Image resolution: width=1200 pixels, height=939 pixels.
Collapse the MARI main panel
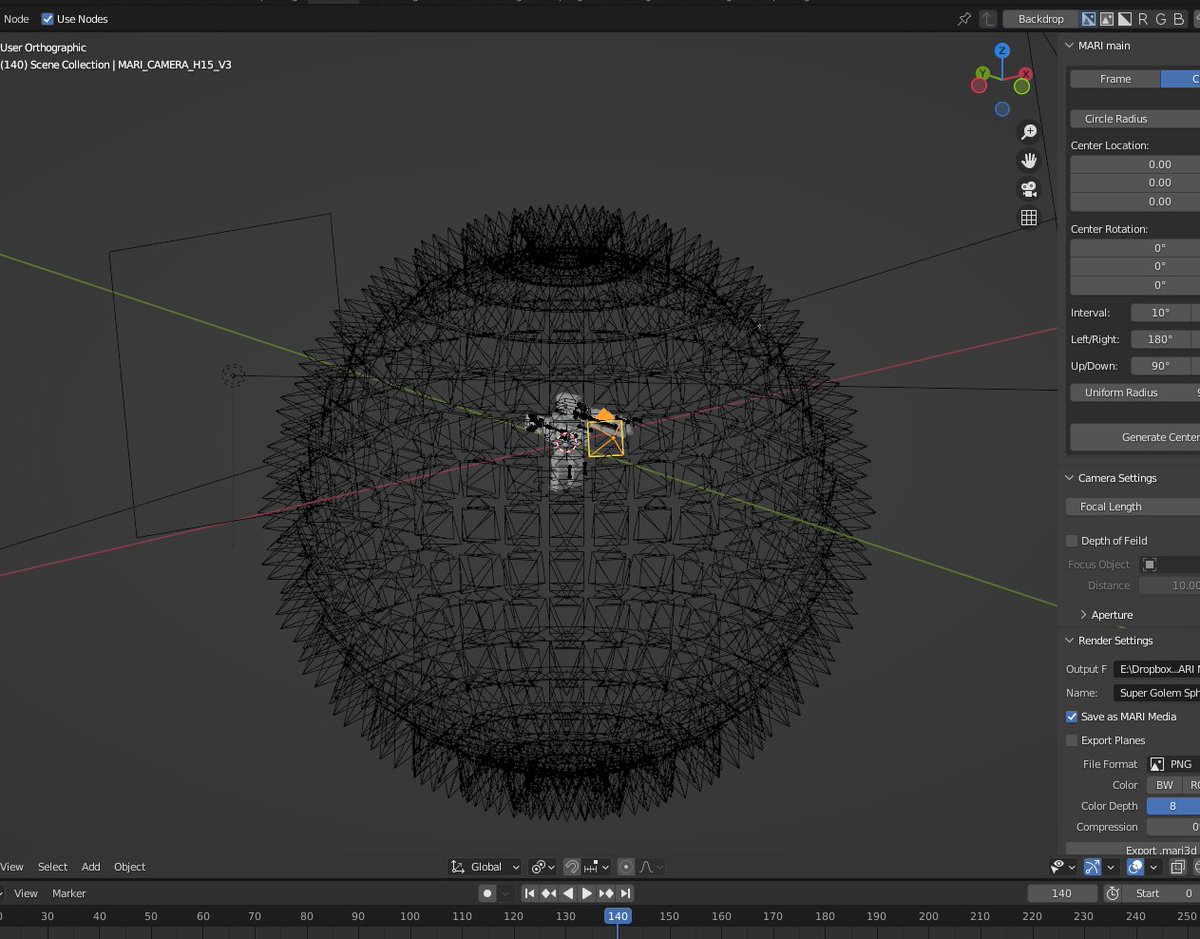pyautogui.click(x=1068, y=46)
